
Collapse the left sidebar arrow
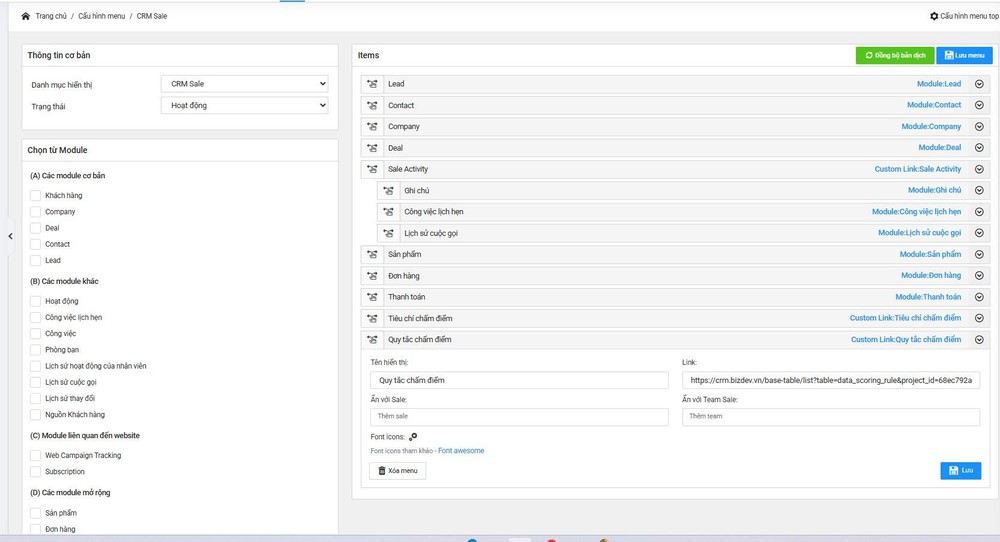10,236
